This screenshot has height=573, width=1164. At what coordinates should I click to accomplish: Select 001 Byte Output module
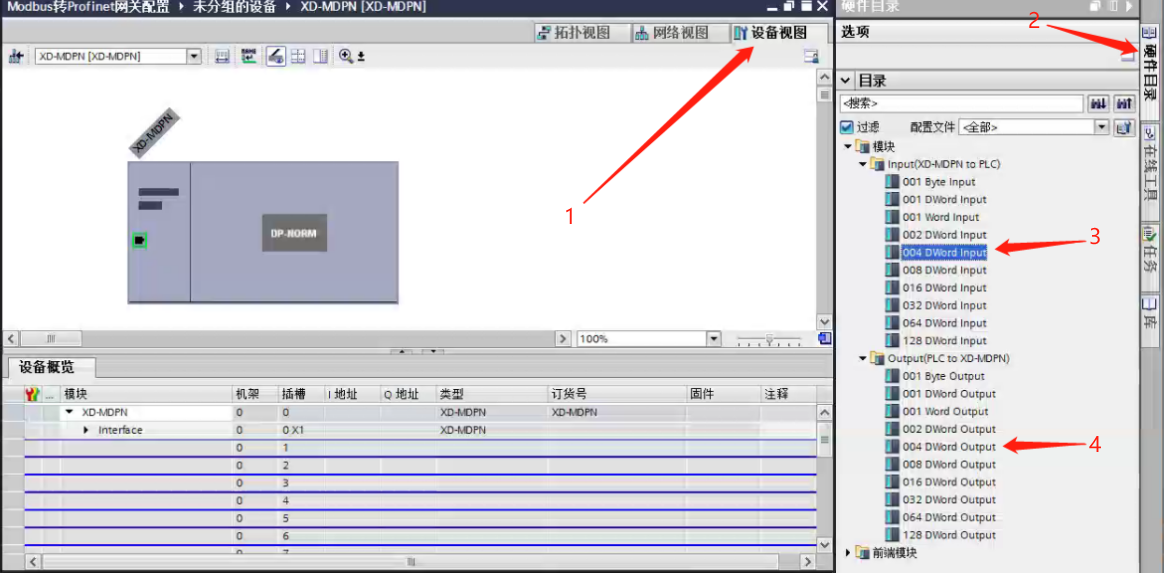click(943, 376)
